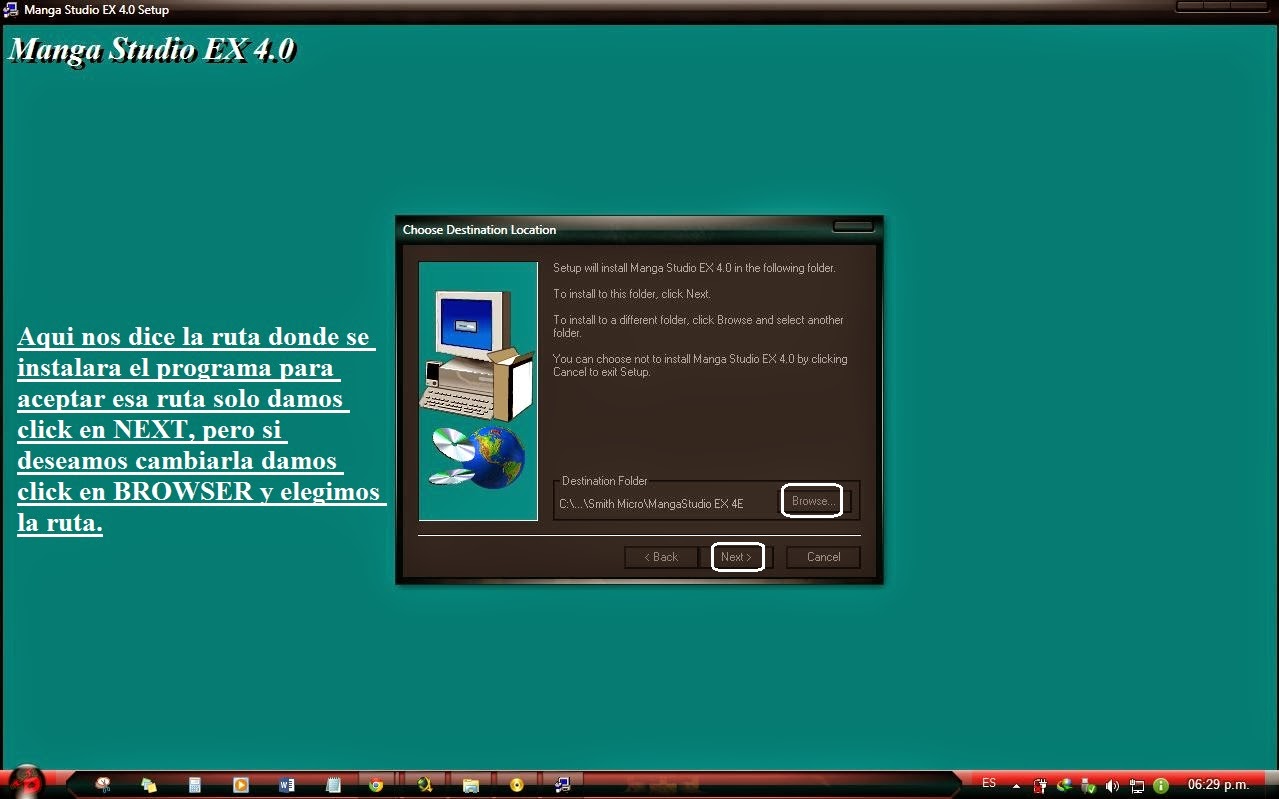
Task: Click the destination path C:\...\Smith Micro\MangaStudio EX 4E
Action: tap(651, 504)
